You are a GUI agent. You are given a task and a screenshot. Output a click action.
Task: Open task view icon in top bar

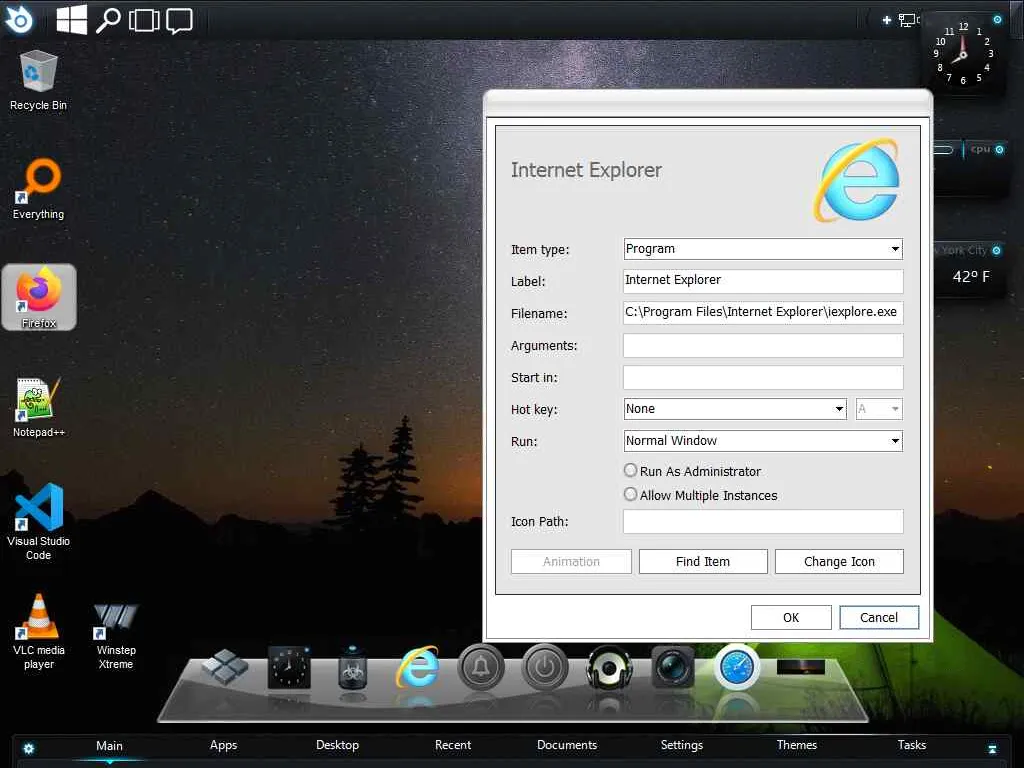click(x=144, y=20)
